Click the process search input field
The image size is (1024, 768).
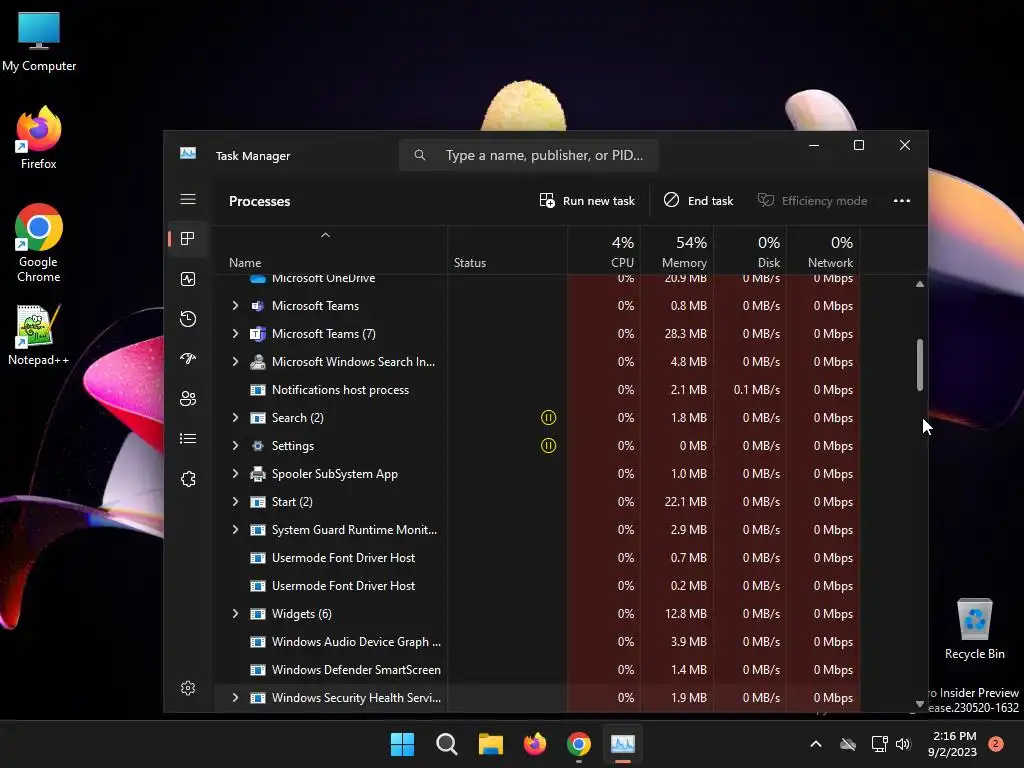(x=528, y=155)
